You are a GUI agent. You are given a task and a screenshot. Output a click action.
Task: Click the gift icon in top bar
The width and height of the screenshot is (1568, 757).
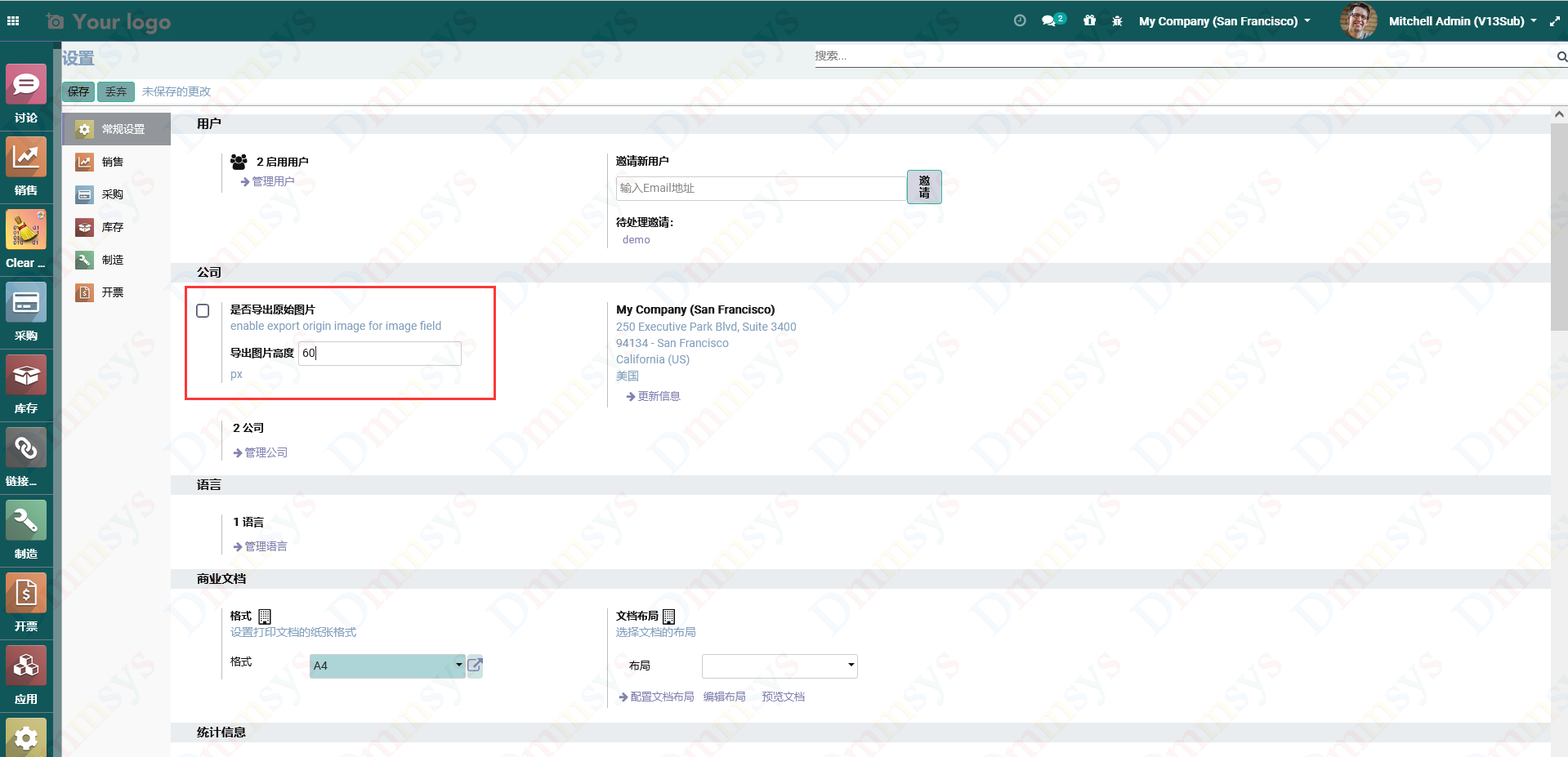pyautogui.click(x=1089, y=20)
